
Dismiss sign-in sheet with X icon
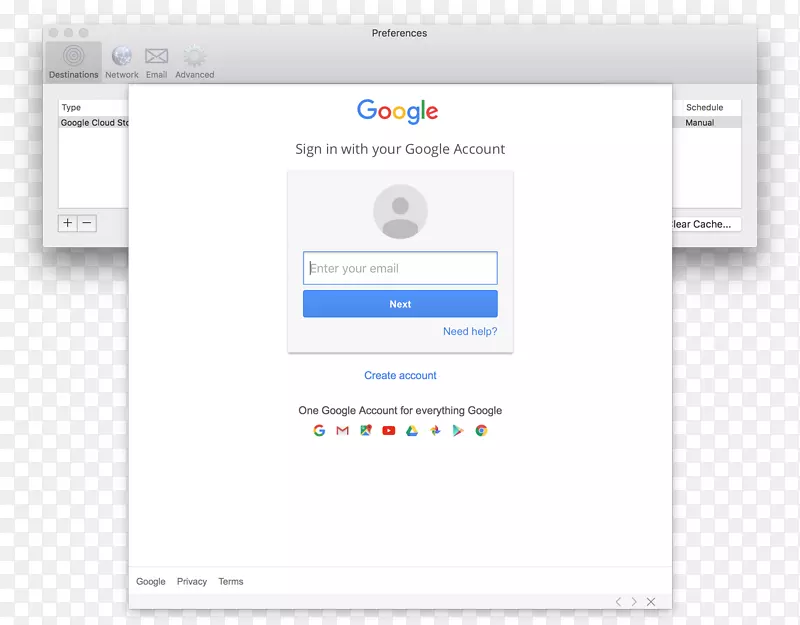(x=651, y=602)
